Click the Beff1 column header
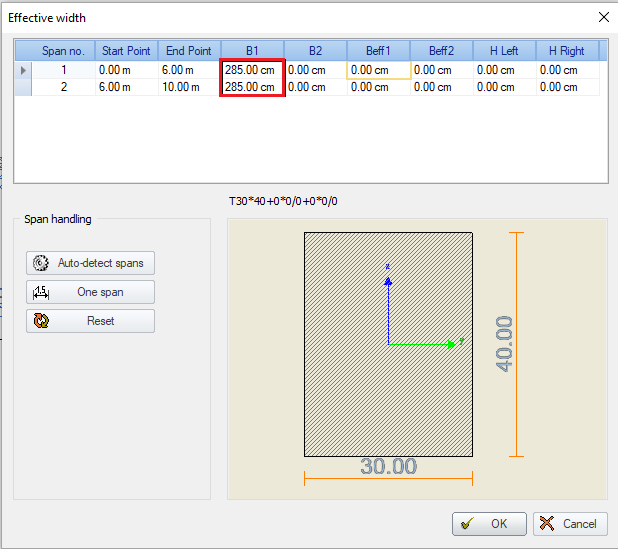The width and height of the screenshot is (618, 549). tap(378, 51)
